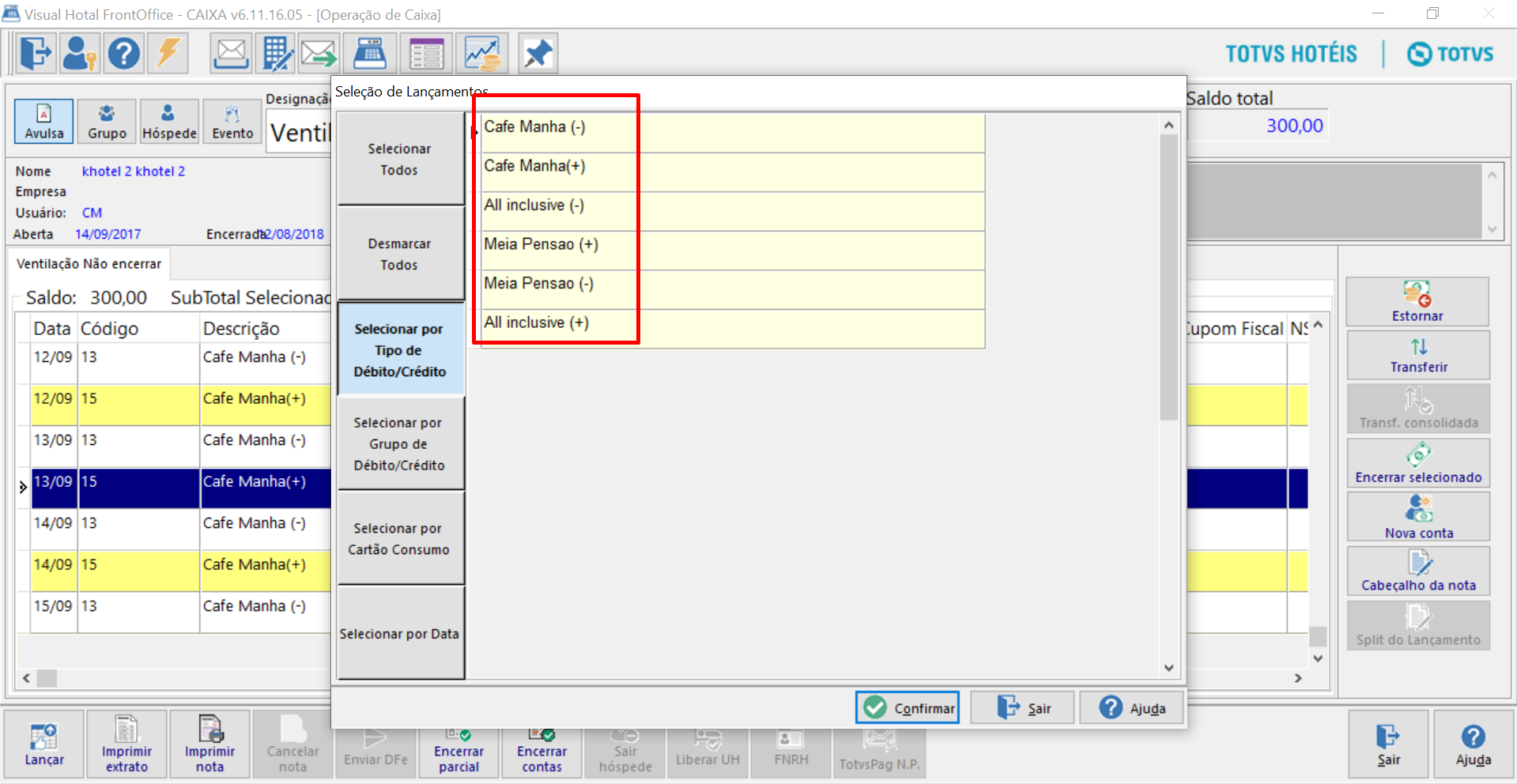Click the right arrow of horizontal scrollbar

coord(1297,678)
